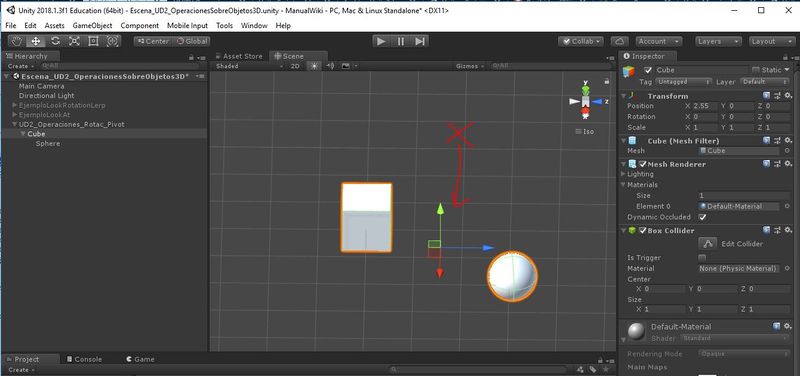
Task: Toggle scene lighting sun icon
Action: (x=314, y=66)
